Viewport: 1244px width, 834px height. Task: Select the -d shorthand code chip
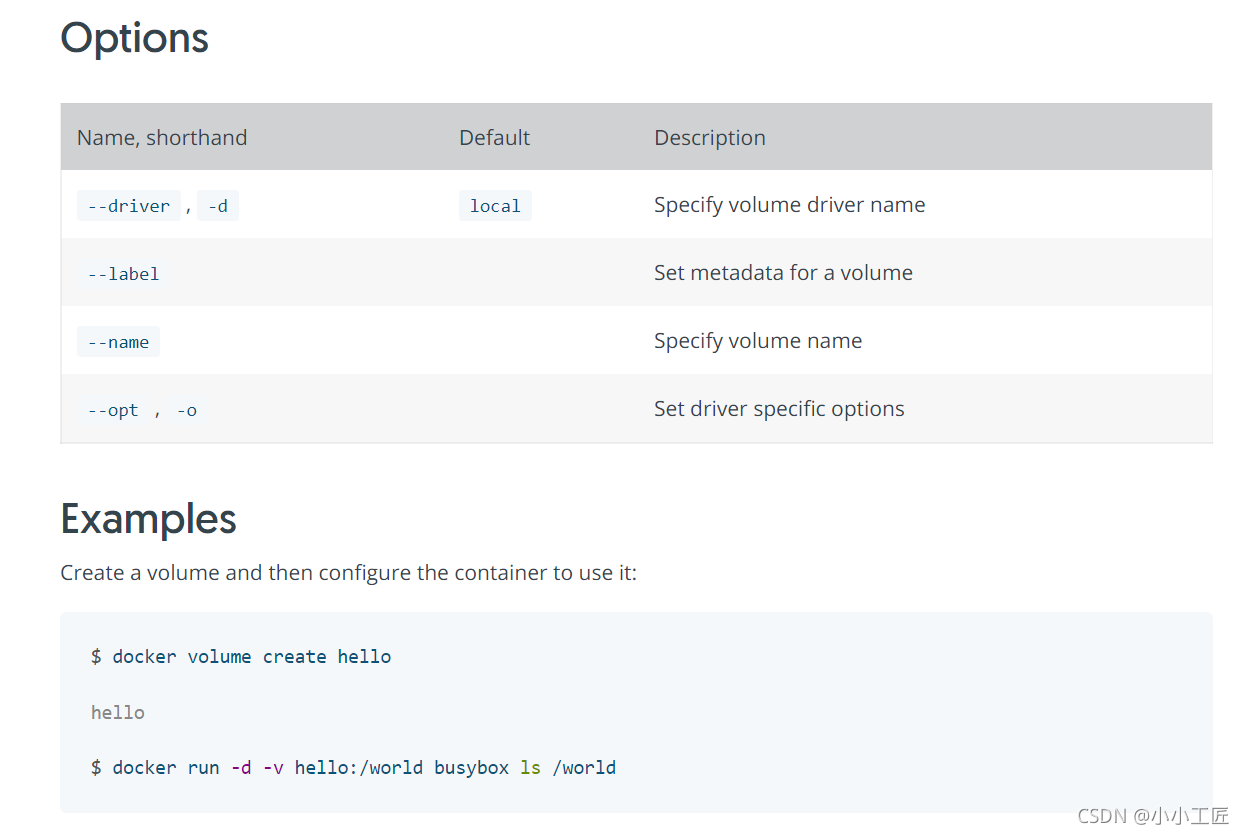[217, 206]
